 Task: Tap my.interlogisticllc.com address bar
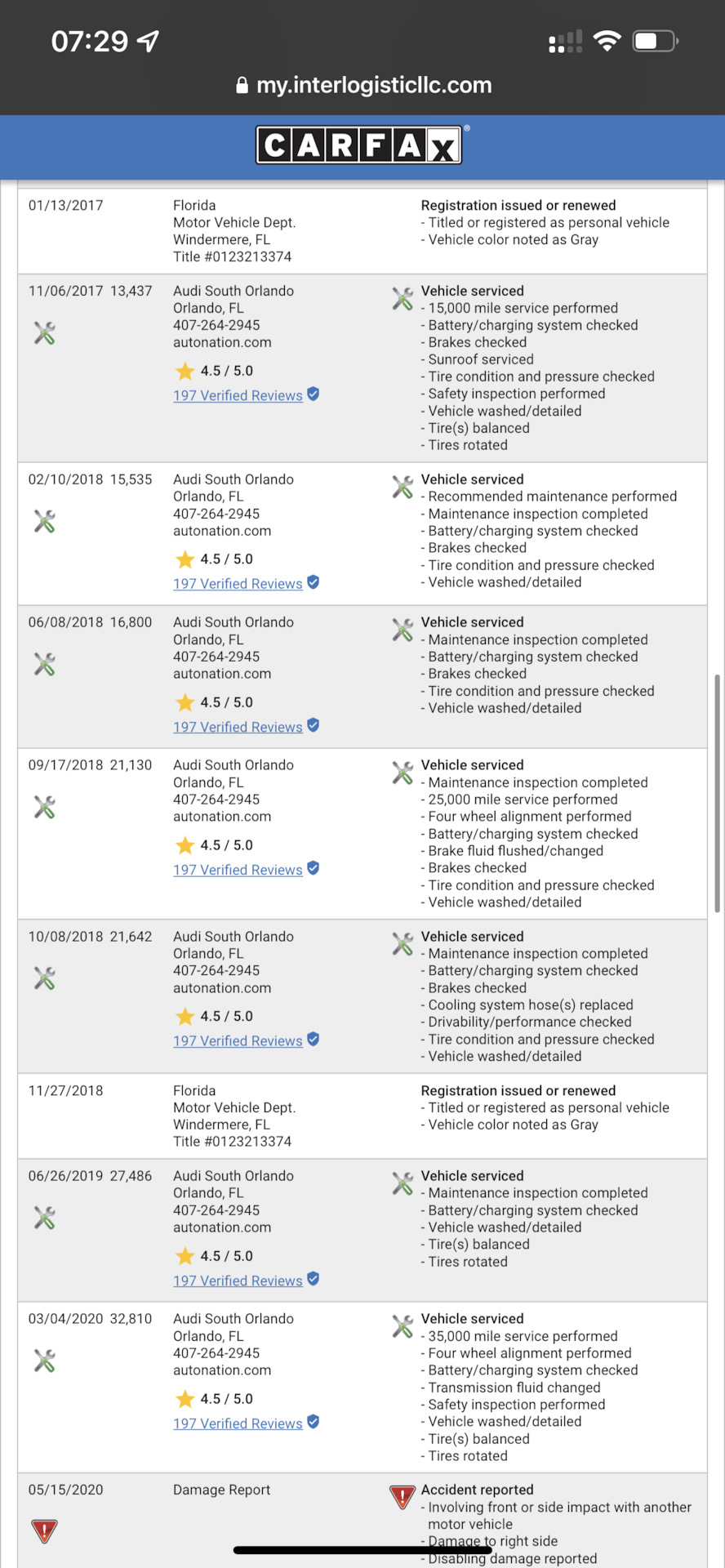pos(364,86)
